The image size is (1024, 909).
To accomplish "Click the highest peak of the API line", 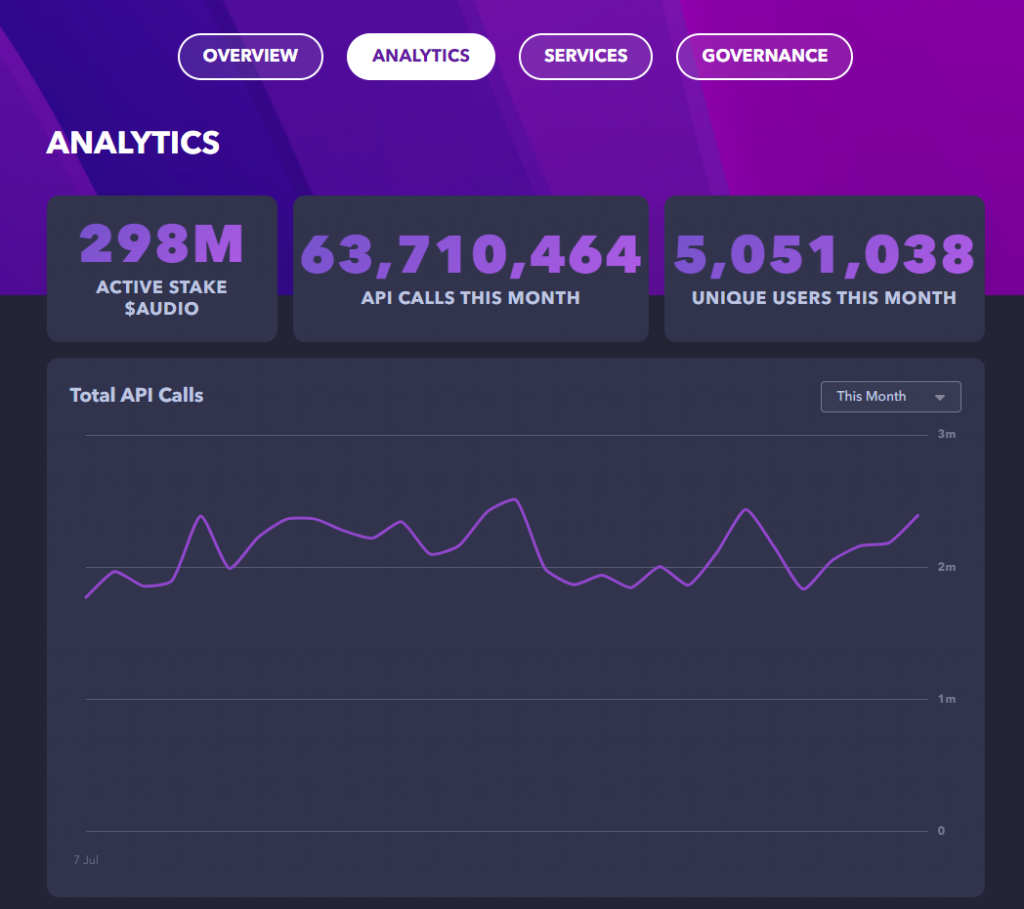I will [x=516, y=500].
